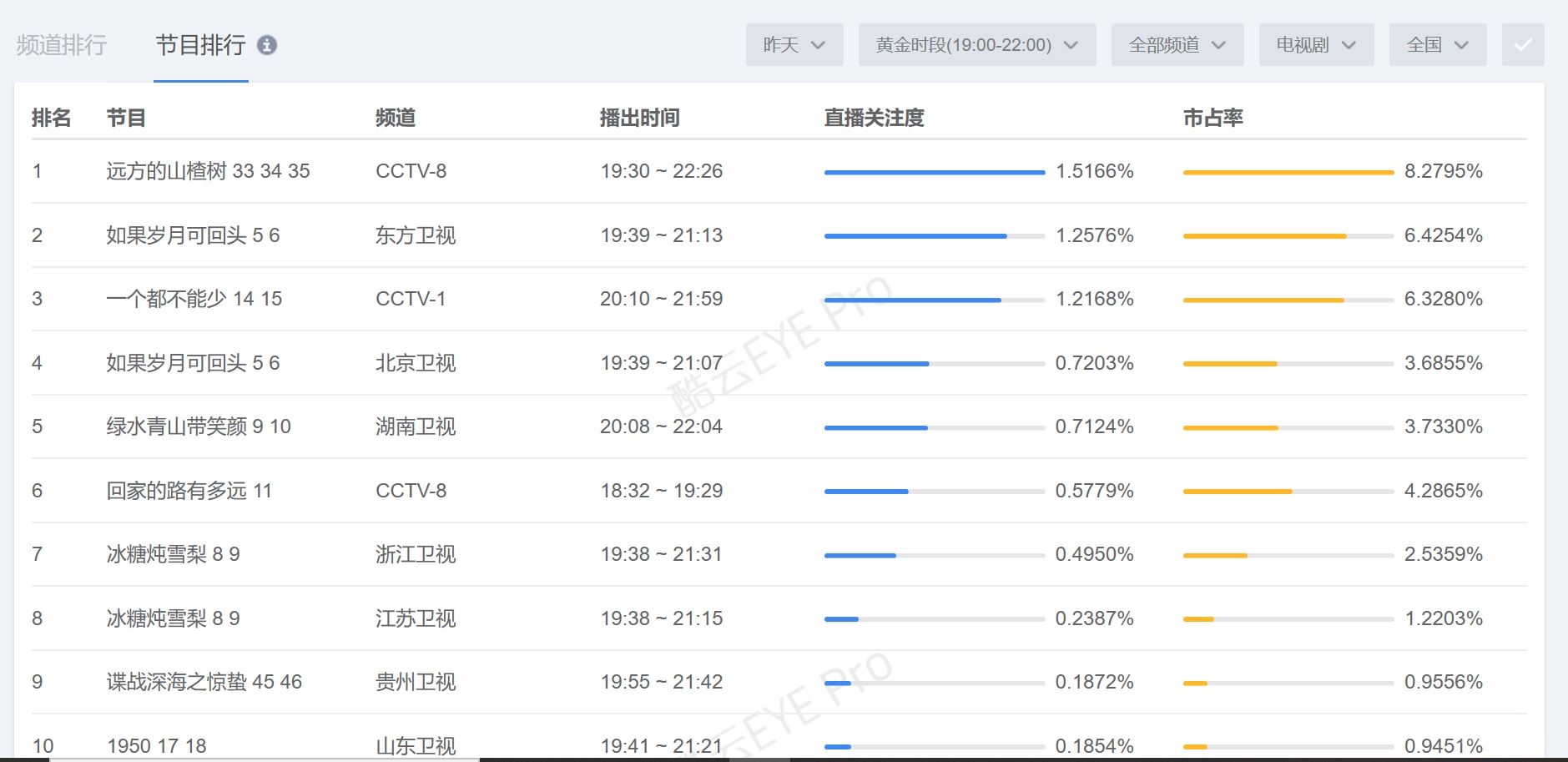The height and width of the screenshot is (762, 1568).
Task: Click the 东方卫视 channel cell
Action: coord(416,235)
